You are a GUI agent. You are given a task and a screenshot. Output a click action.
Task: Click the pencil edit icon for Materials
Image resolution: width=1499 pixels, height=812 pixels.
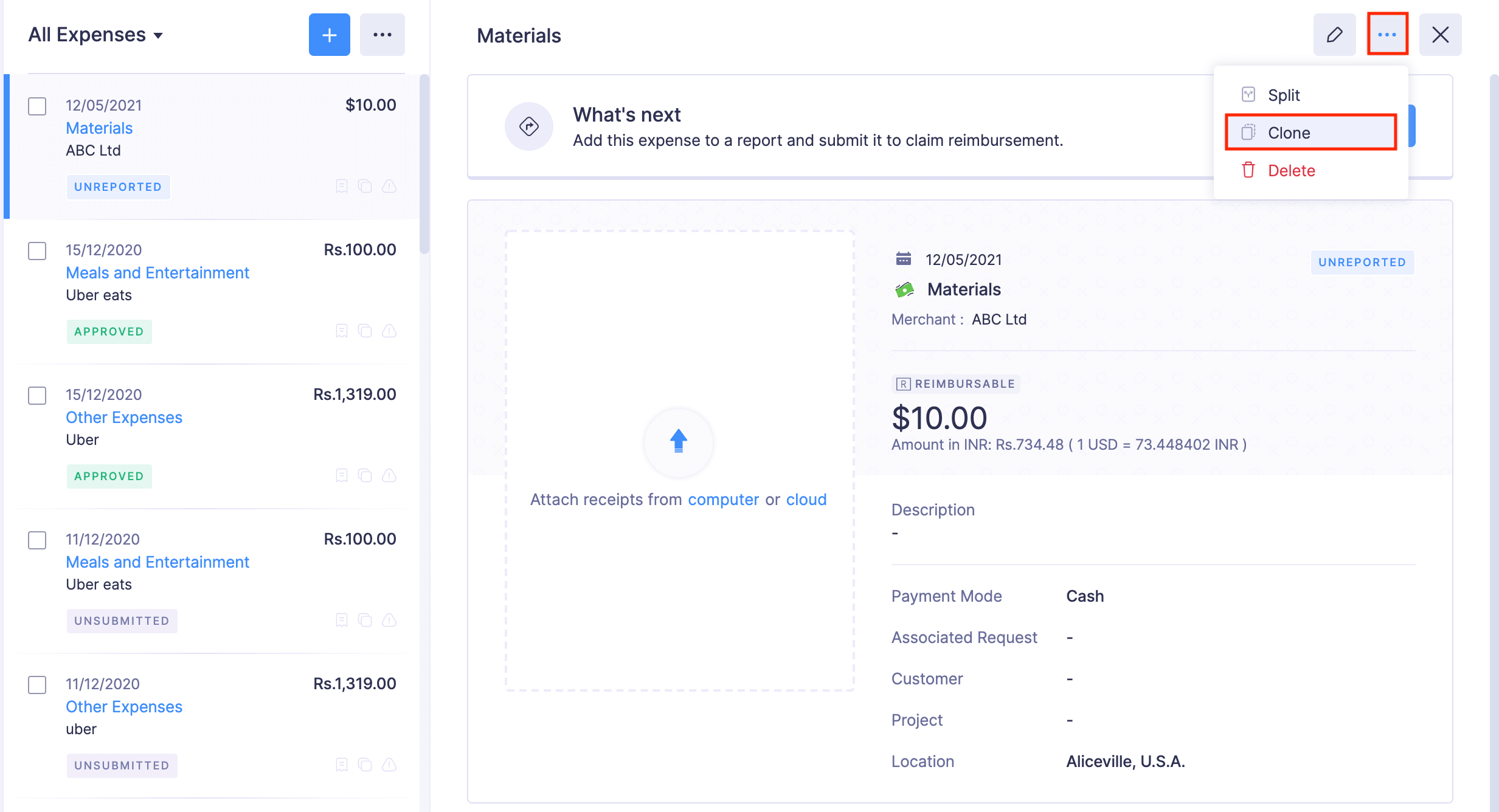click(1334, 35)
